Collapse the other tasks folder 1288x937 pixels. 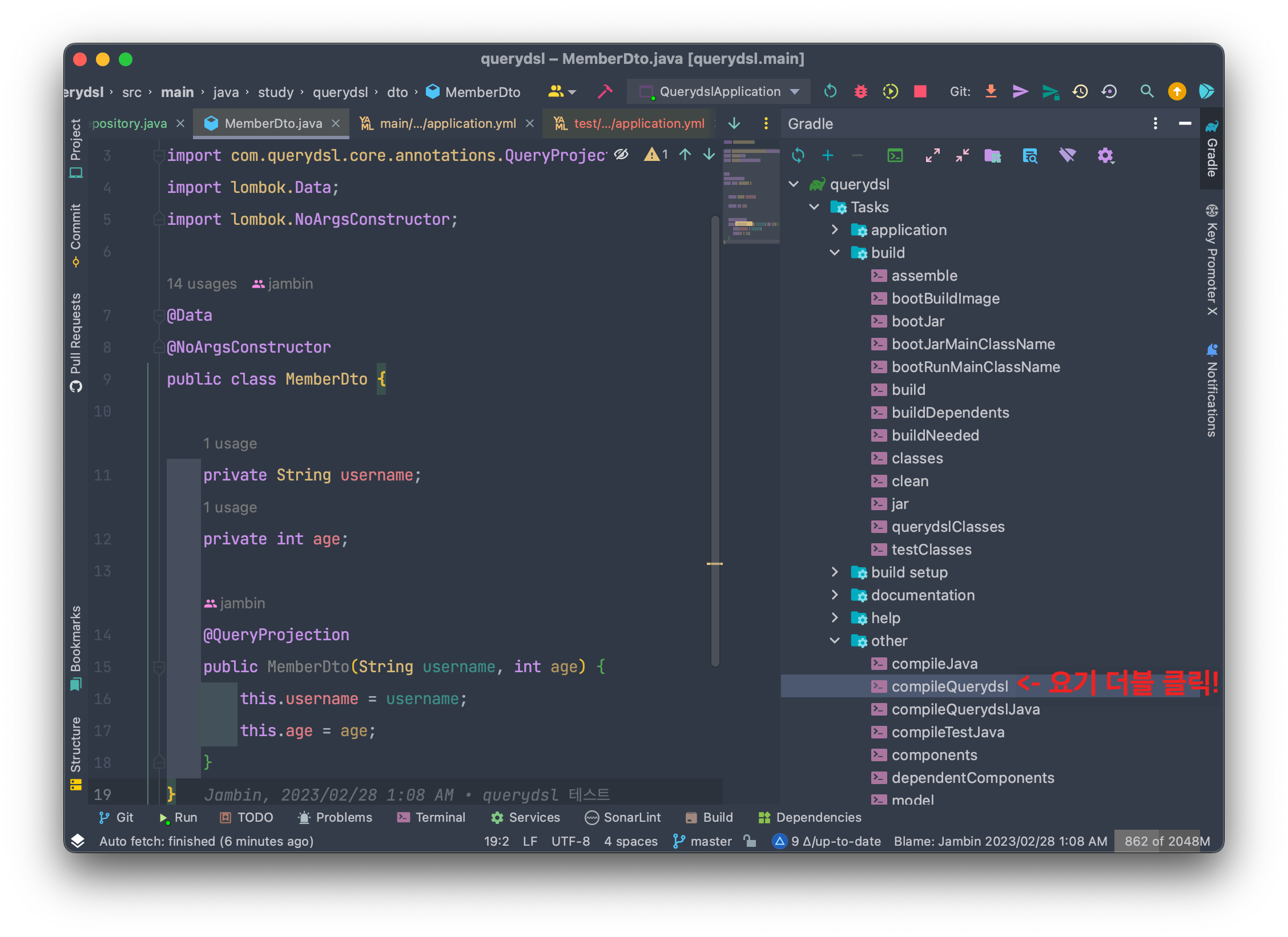click(835, 640)
